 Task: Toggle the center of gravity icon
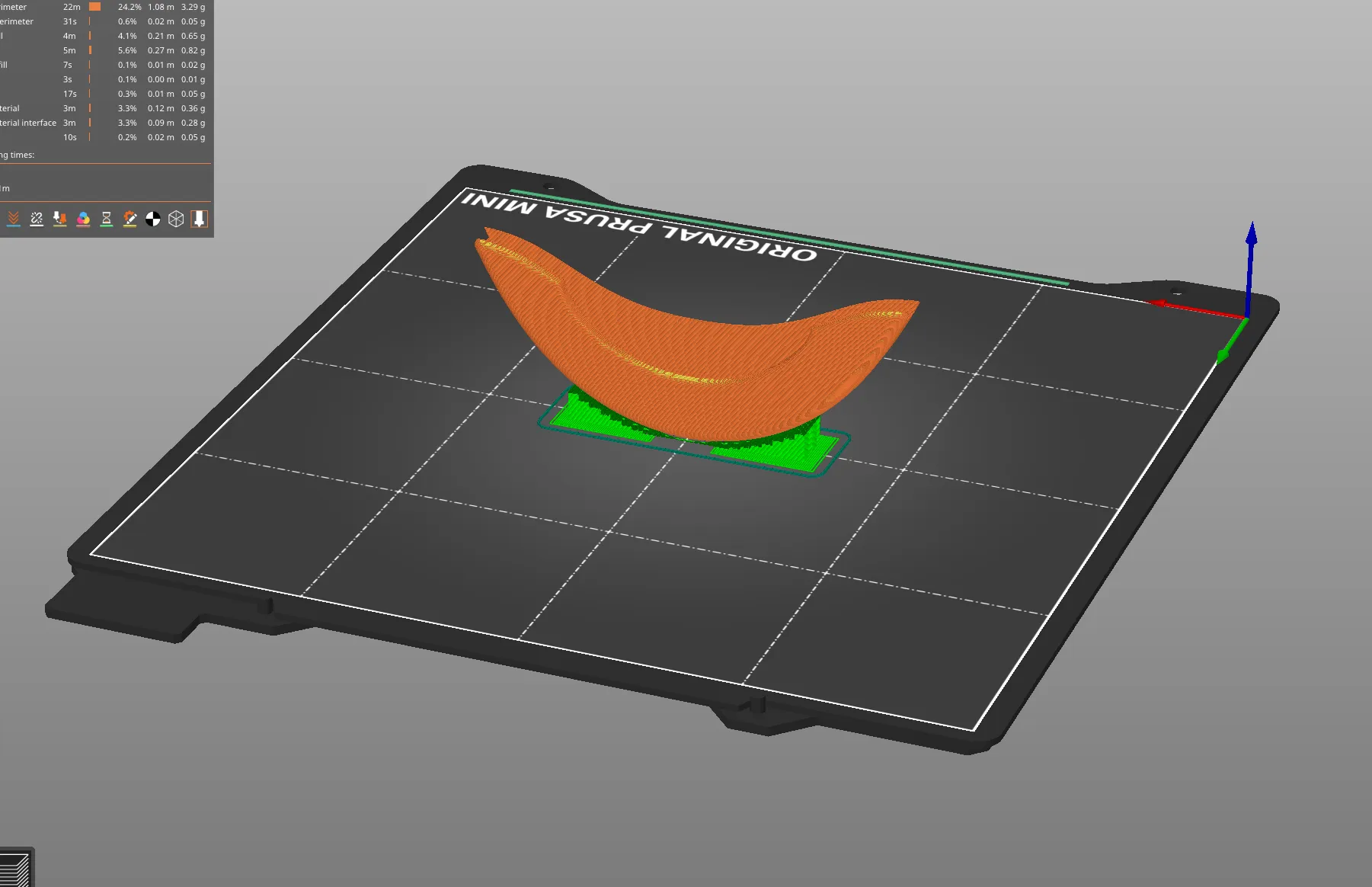(153, 219)
